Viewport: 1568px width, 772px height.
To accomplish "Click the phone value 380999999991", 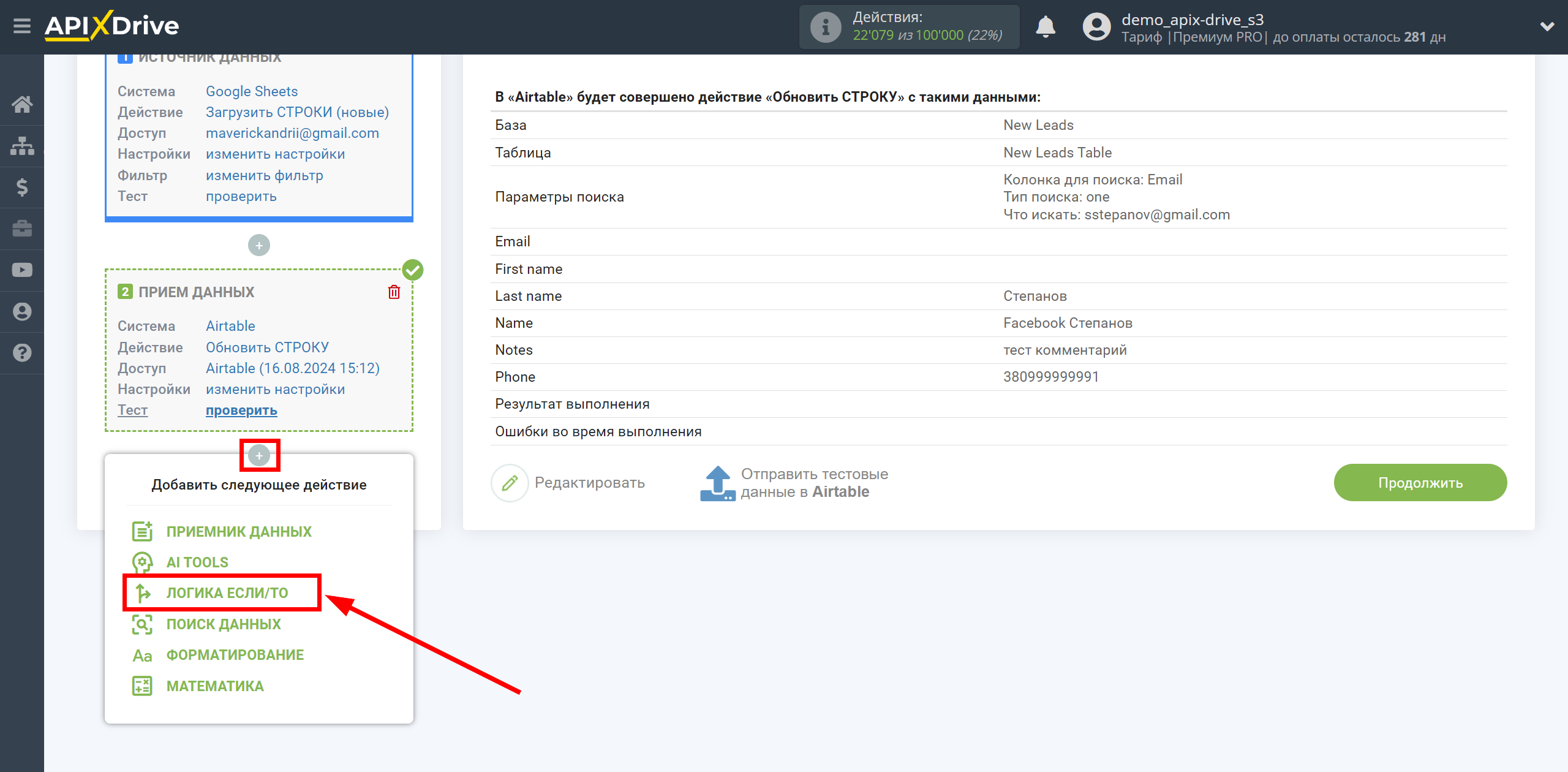I will pyautogui.click(x=1051, y=377).
